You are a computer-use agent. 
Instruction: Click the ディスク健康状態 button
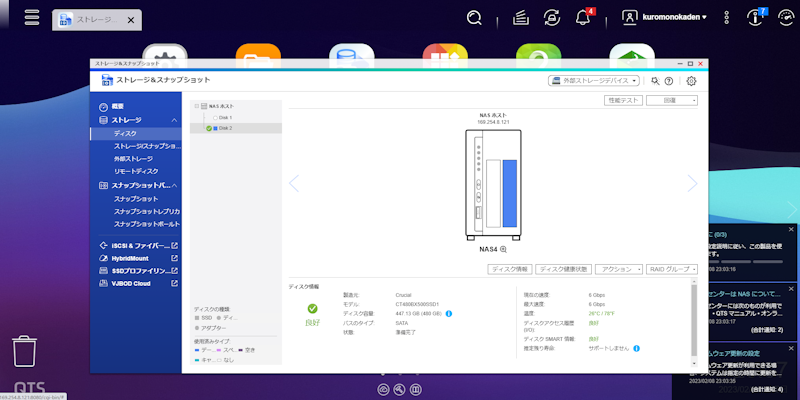(564, 269)
